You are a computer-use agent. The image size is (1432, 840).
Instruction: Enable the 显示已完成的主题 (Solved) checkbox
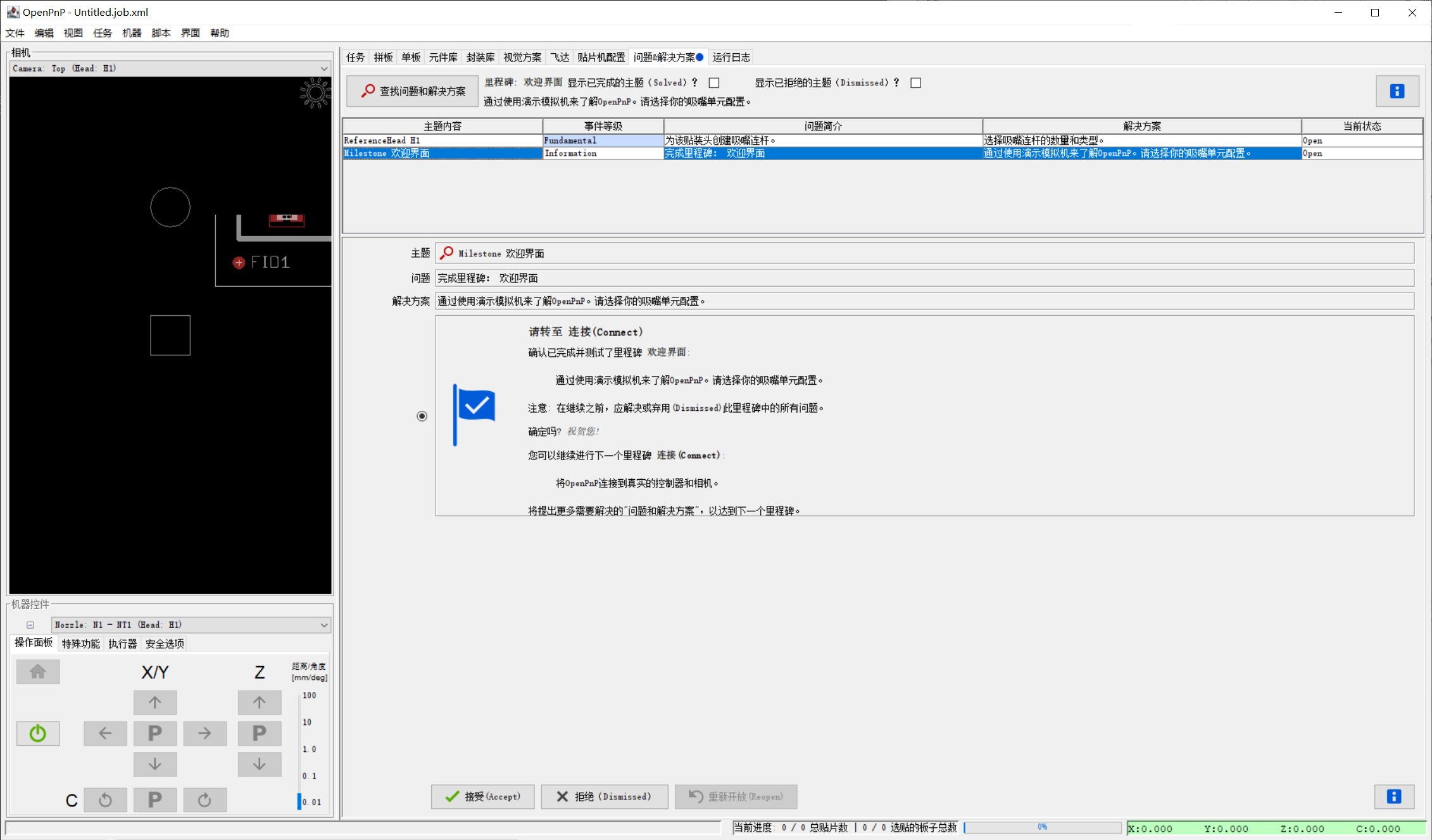click(x=713, y=82)
